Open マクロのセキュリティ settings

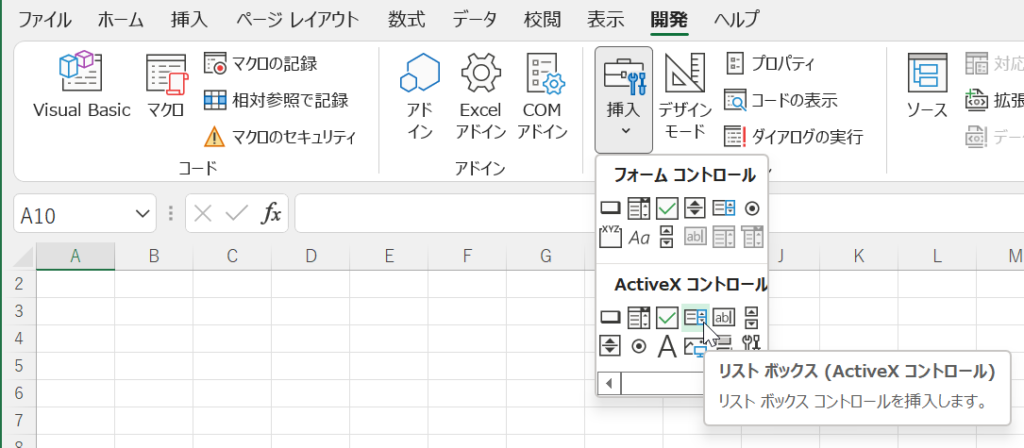coord(280,136)
